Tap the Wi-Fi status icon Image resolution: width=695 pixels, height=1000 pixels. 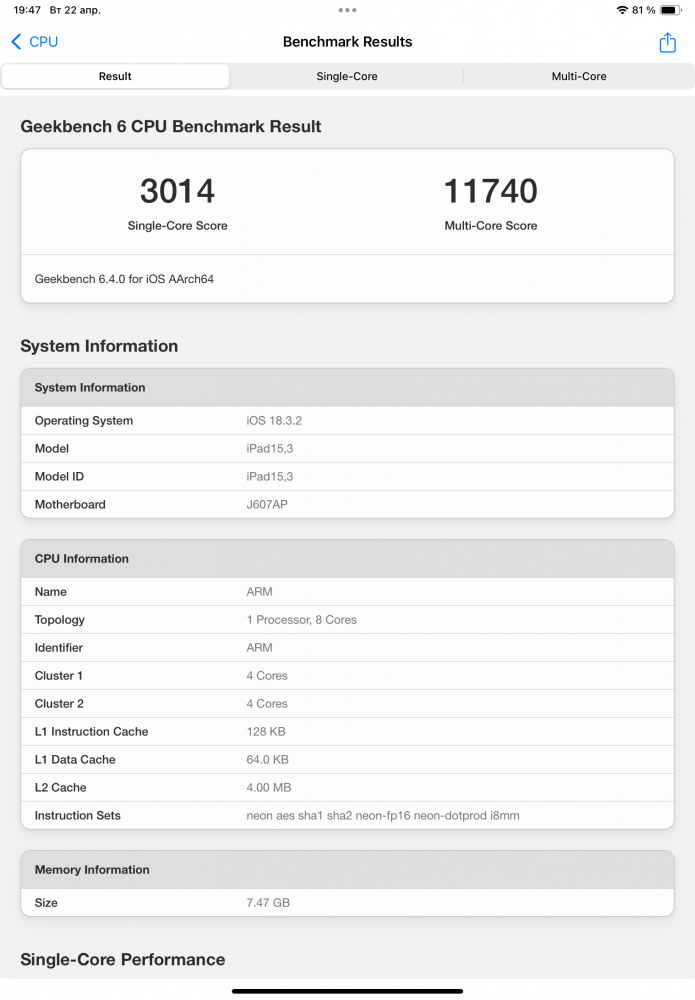[x=622, y=10]
